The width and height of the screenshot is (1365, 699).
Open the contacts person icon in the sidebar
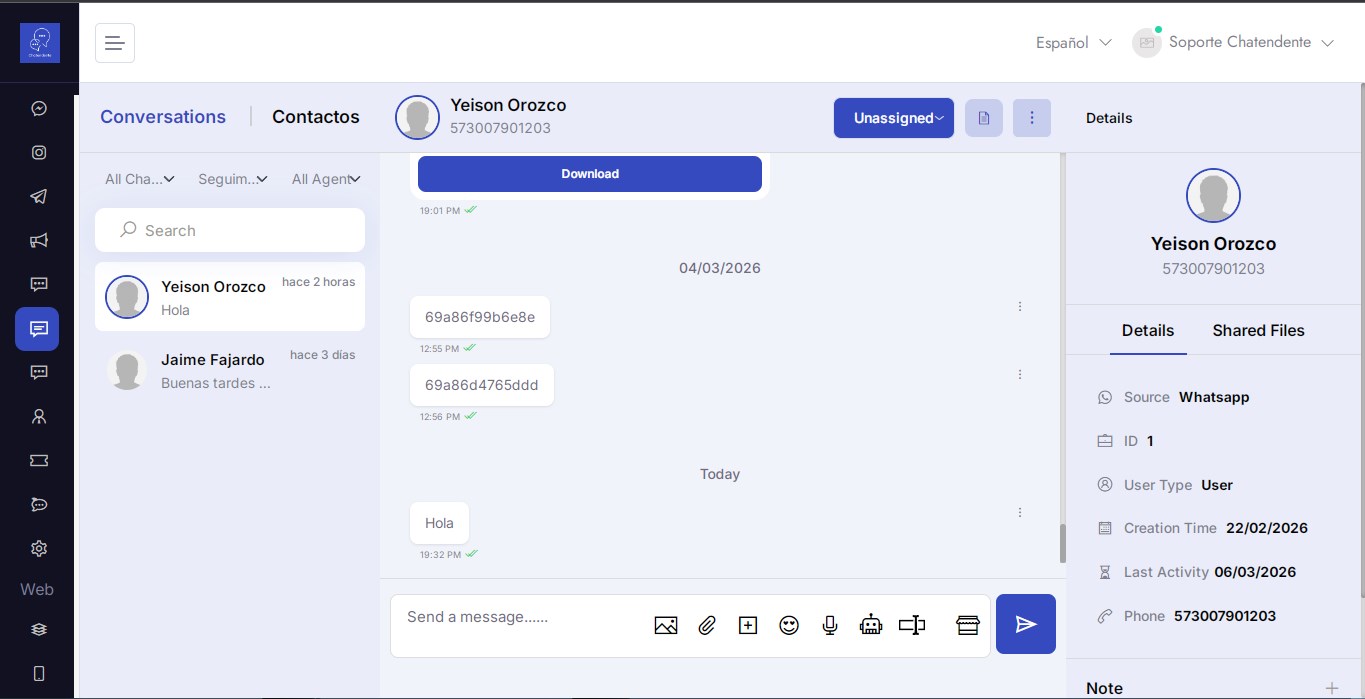click(x=37, y=416)
